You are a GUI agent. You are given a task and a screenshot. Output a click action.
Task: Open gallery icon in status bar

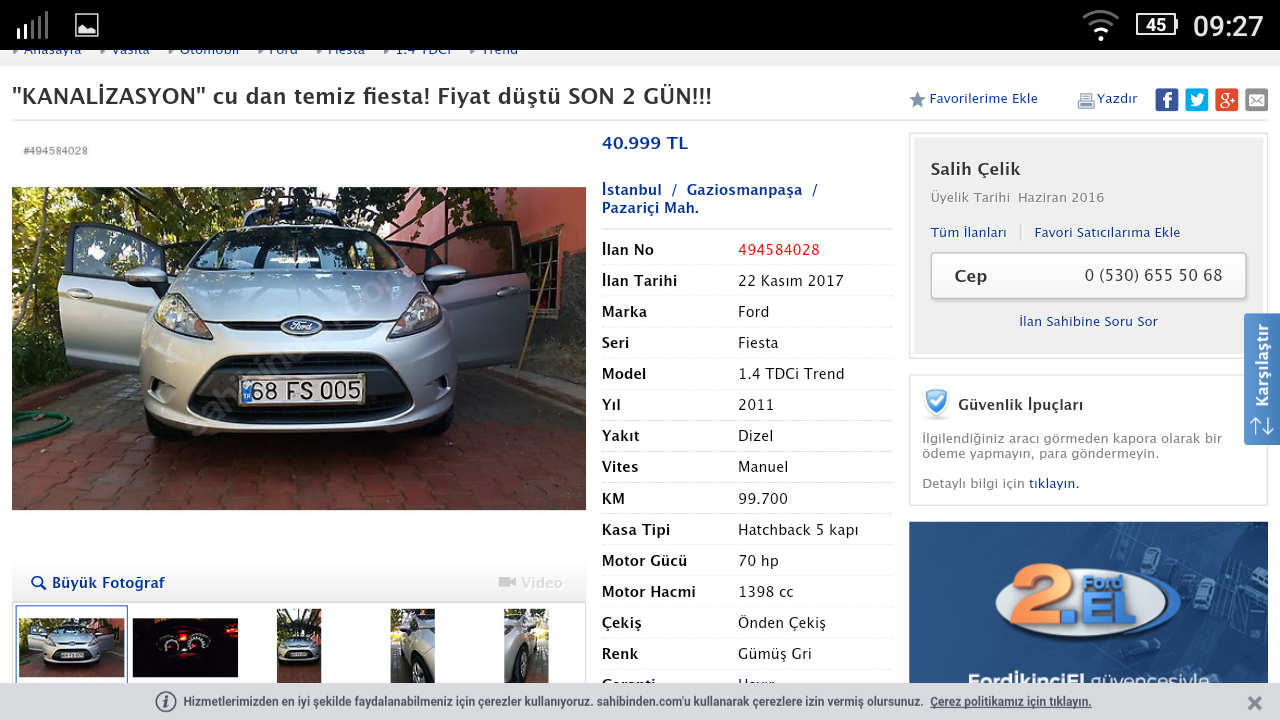tap(87, 25)
